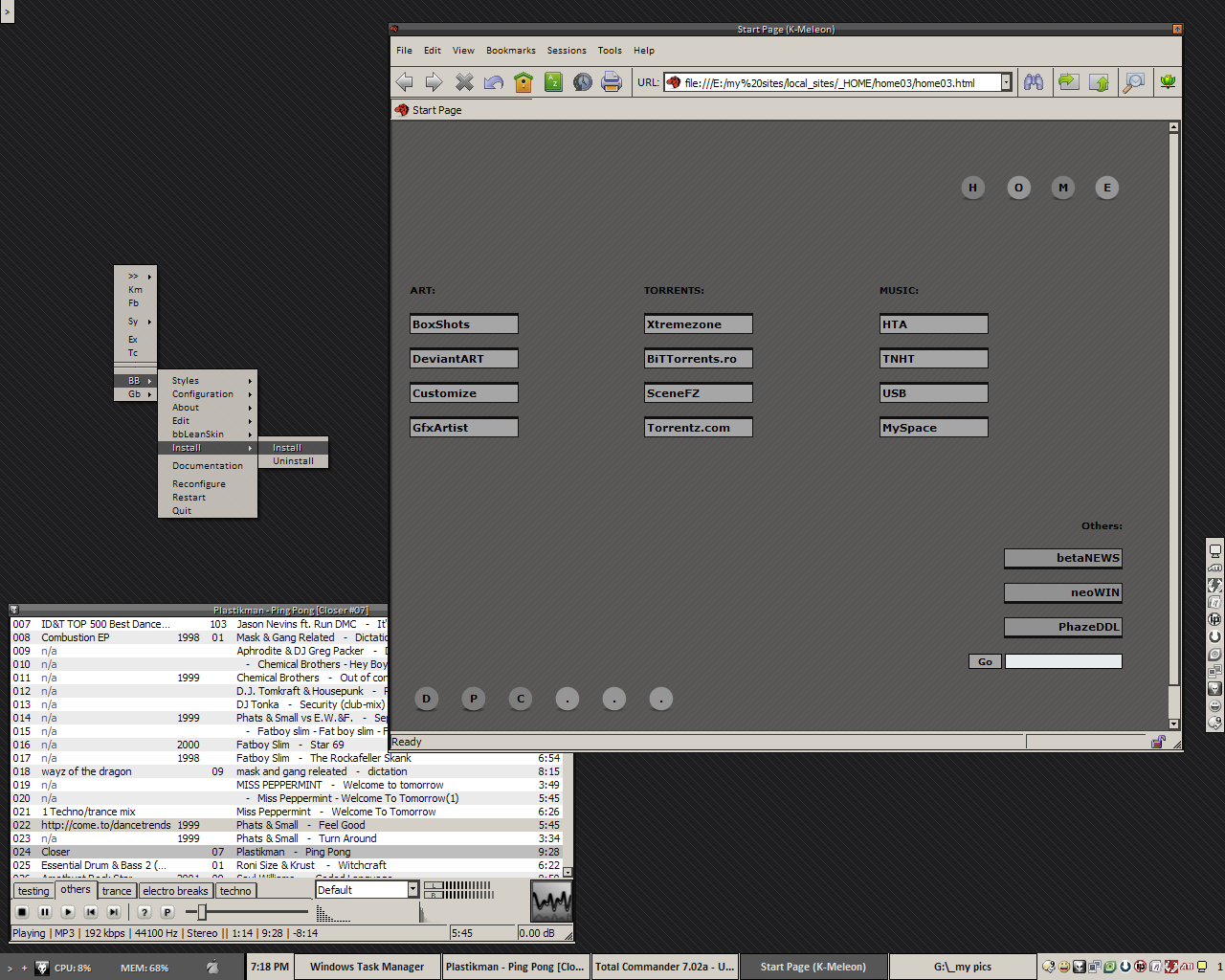Viewport: 1225px width, 980px height.
Task: Open the Sessions menu
Action: [x=567, y=51]
